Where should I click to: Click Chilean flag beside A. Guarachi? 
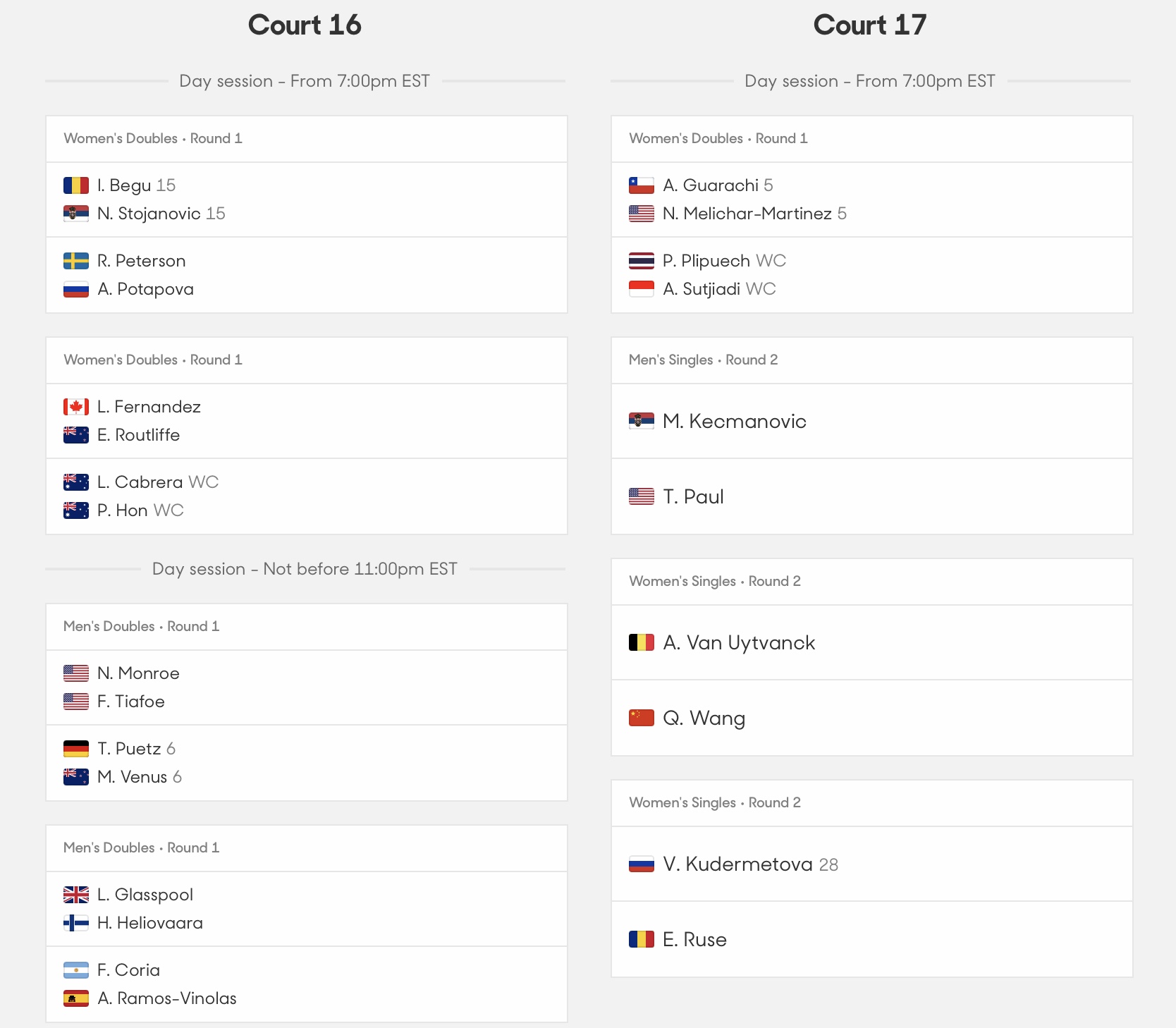642,185
